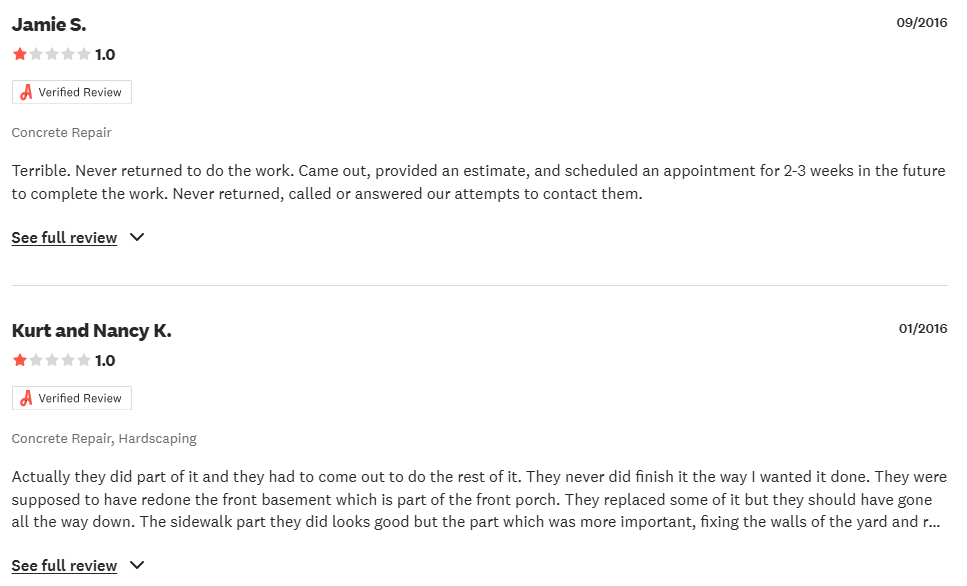Click reviewer name Kurt and Nancy K.
The width and height of the screenshot is (967, 586).
(x=91, y=331)
